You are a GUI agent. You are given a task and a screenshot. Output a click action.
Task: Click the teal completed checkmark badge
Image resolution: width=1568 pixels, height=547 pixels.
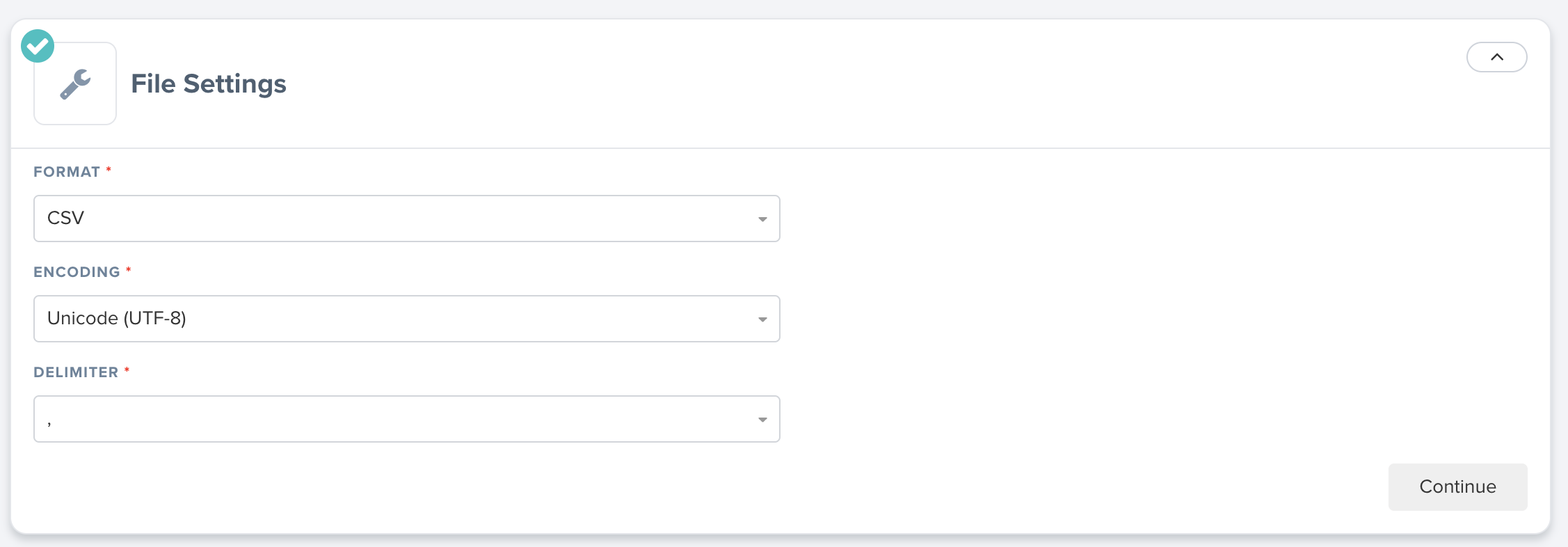(38, 47)
